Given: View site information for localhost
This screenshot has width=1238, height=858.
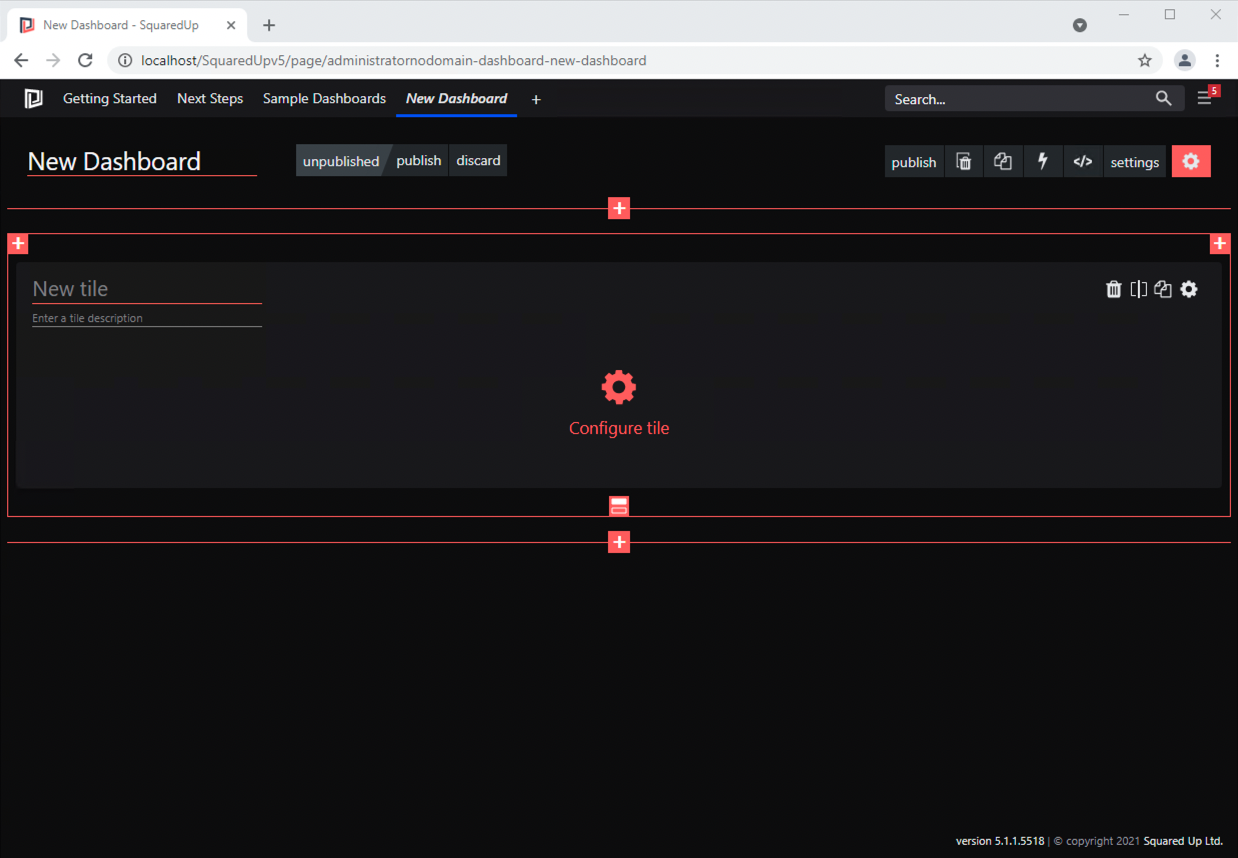Looking at the screenshot, I should pyautogui.click(x=125, y=60).
